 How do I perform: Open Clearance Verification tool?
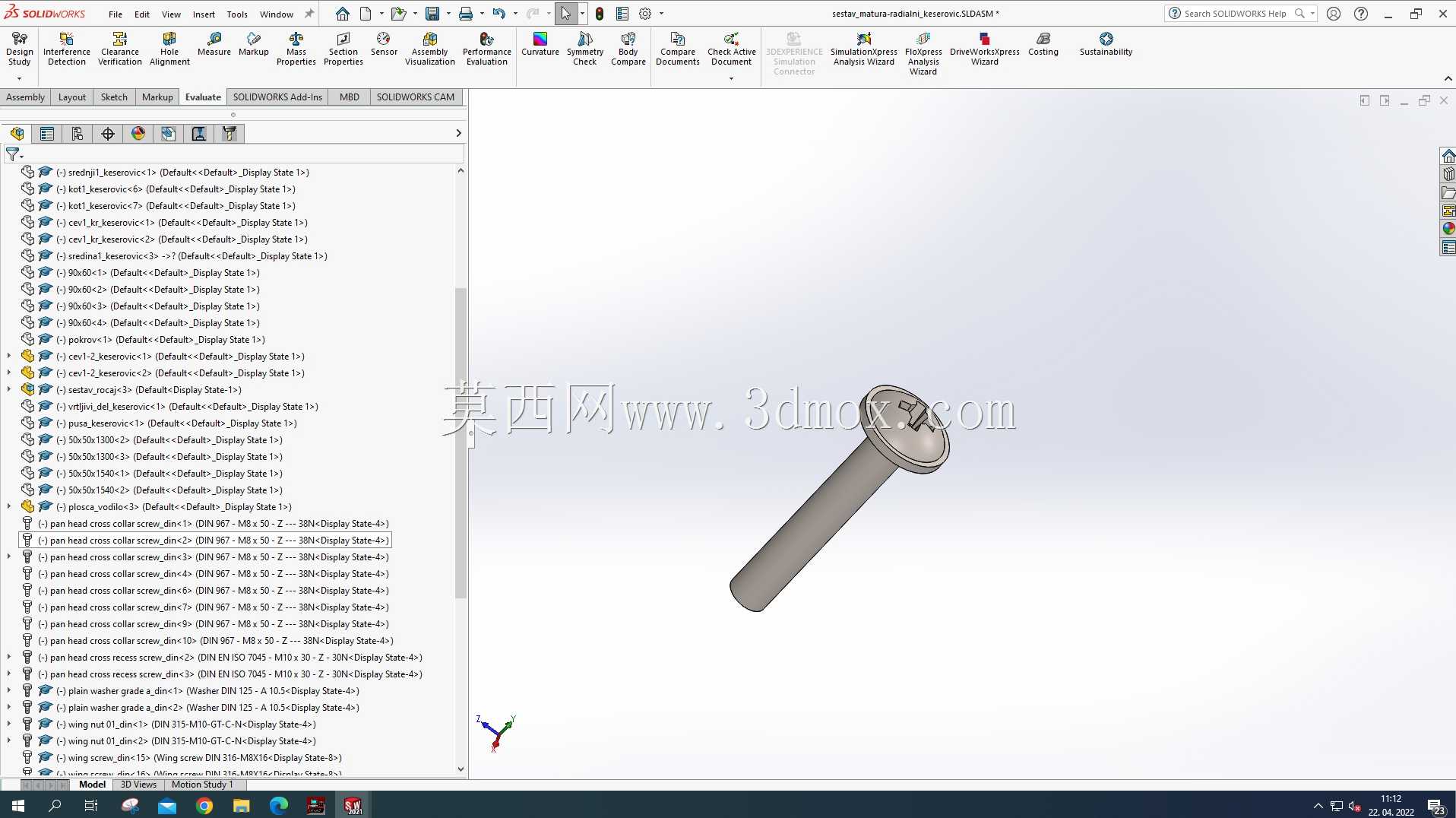tap(120, 50)
